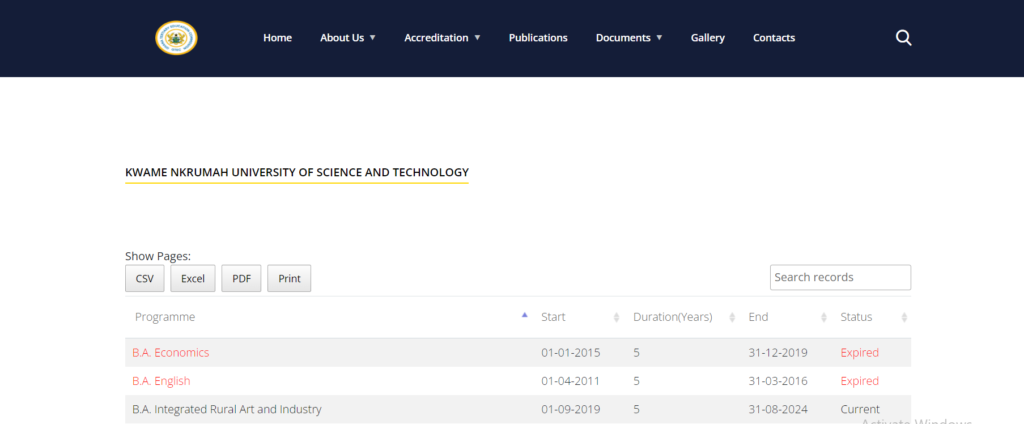
Task: Click the start date 01-04-2011
Action: click(x=571, y=381)
